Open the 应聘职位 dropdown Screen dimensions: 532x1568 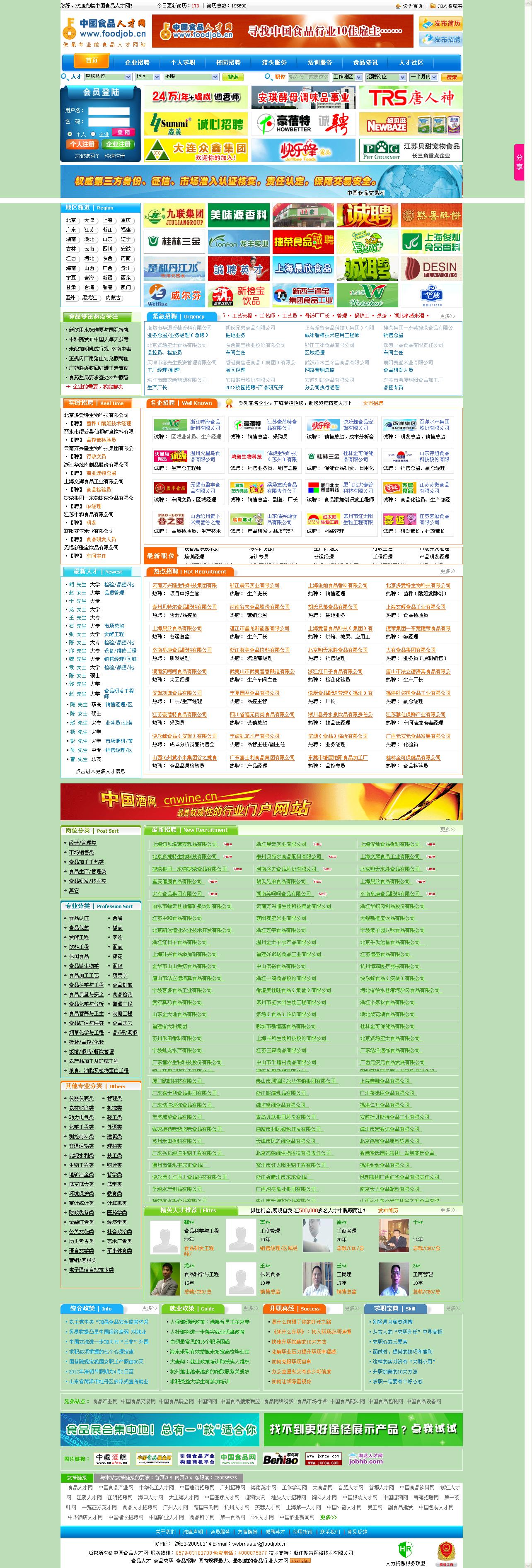pyautogui.click(x=108, y=77)
